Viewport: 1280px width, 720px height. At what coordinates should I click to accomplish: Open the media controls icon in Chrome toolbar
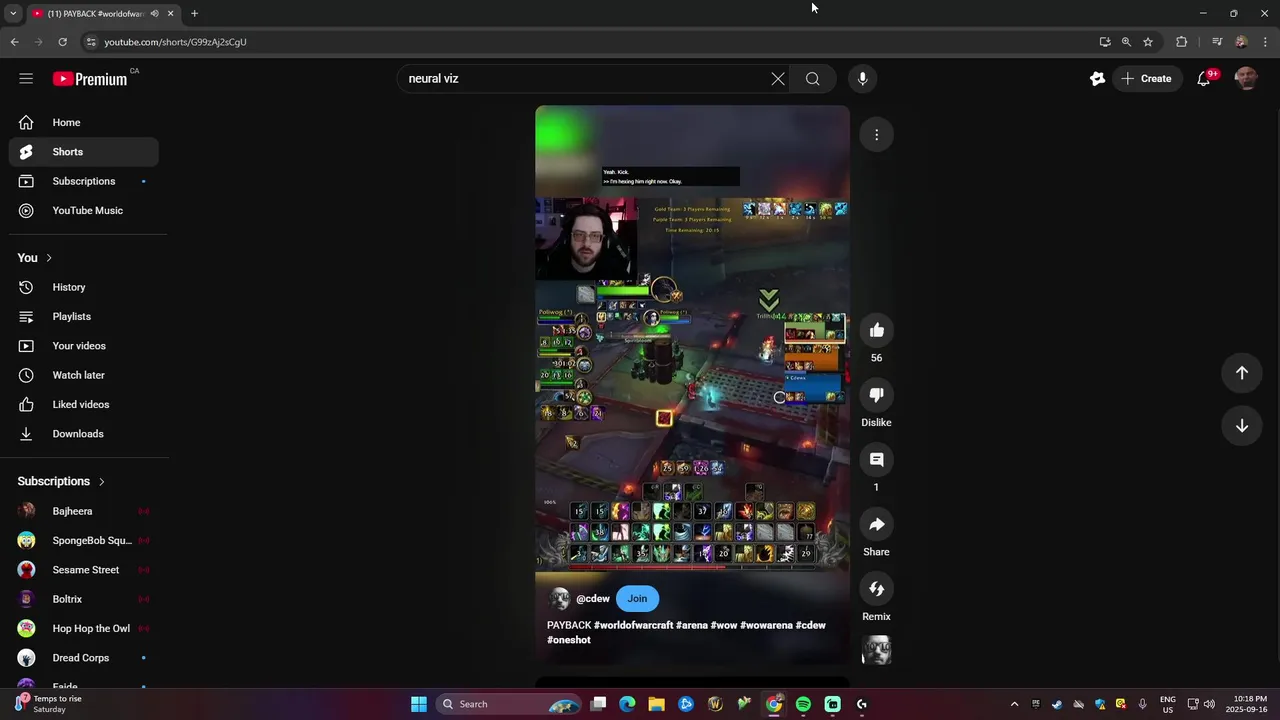click(x=1217, y=42)
